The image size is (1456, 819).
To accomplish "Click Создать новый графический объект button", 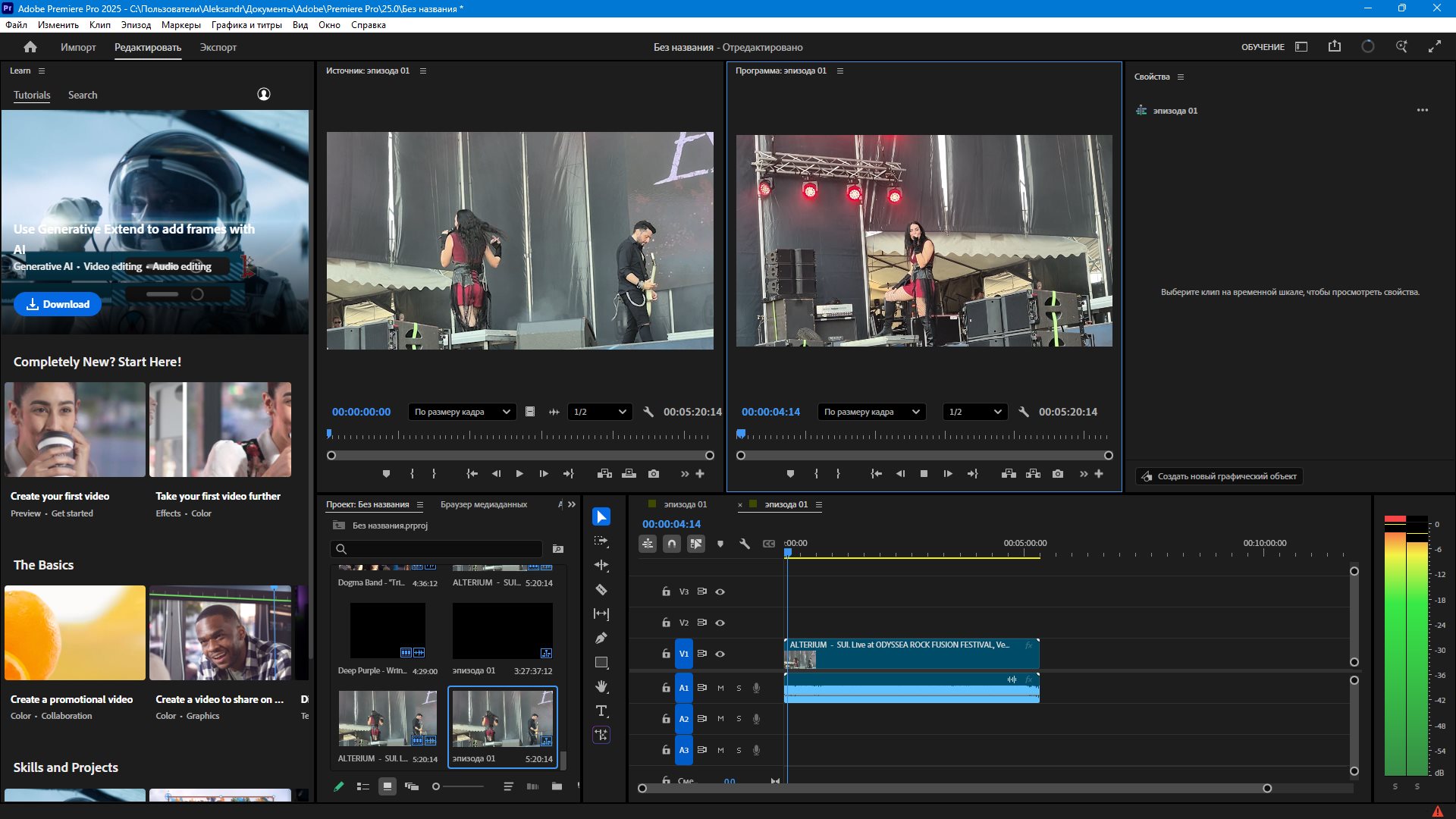I will [1219, 476].
